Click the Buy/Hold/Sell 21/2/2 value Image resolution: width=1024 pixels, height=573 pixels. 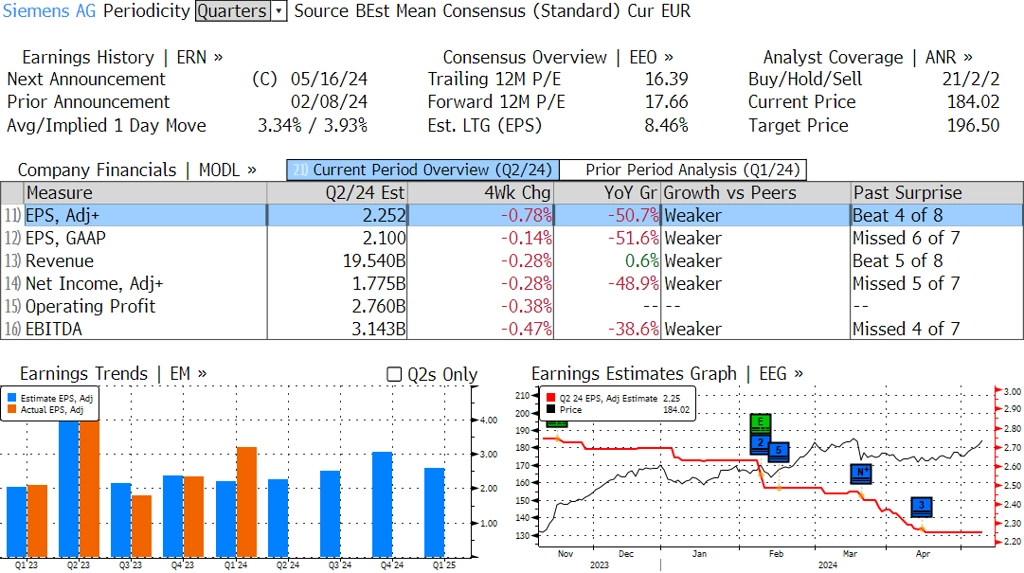970,79
